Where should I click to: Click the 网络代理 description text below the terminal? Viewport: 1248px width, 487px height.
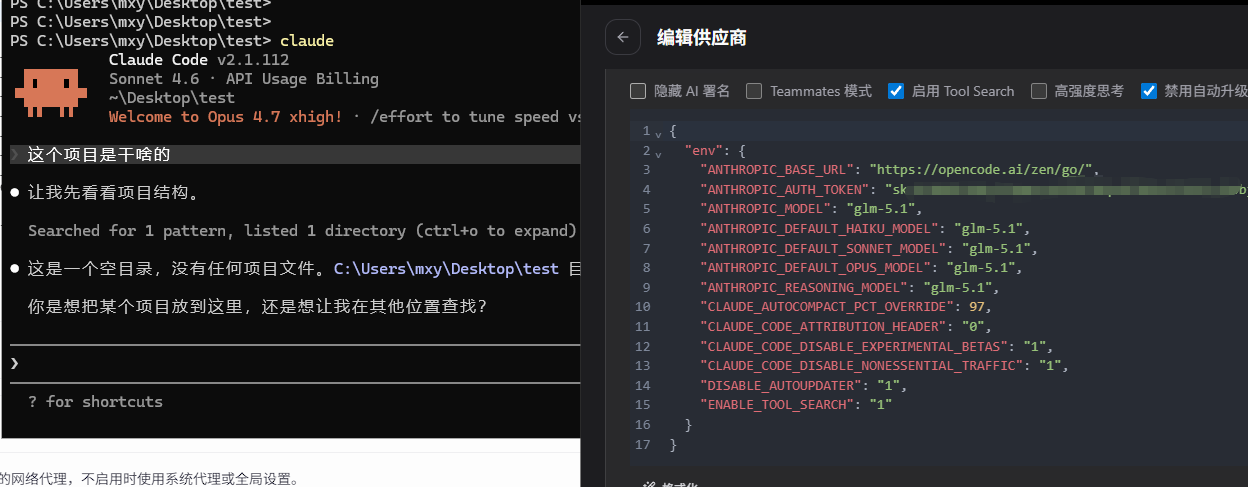click(x=149, y=478)
